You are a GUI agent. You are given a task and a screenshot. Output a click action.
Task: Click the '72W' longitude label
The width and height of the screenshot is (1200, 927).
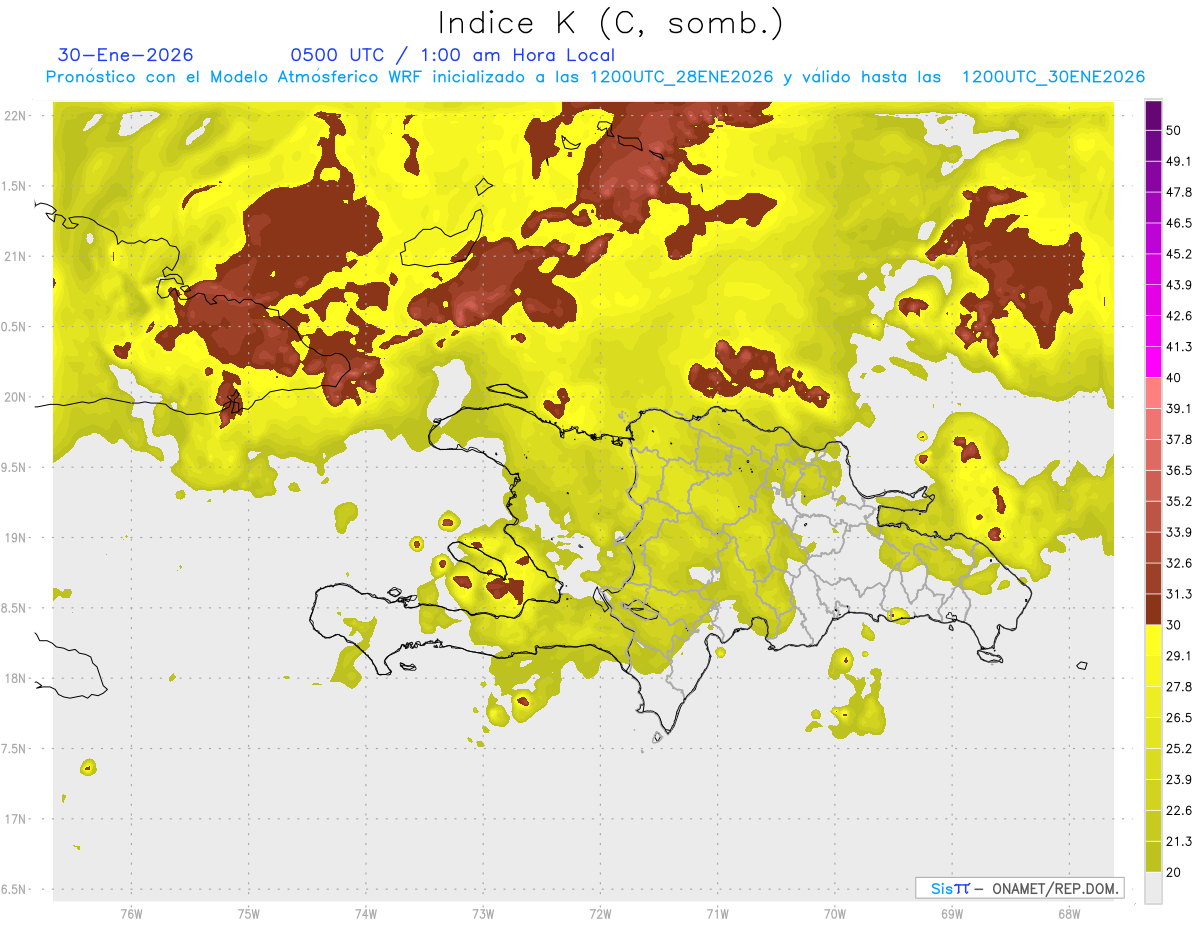tap(600, 914)
